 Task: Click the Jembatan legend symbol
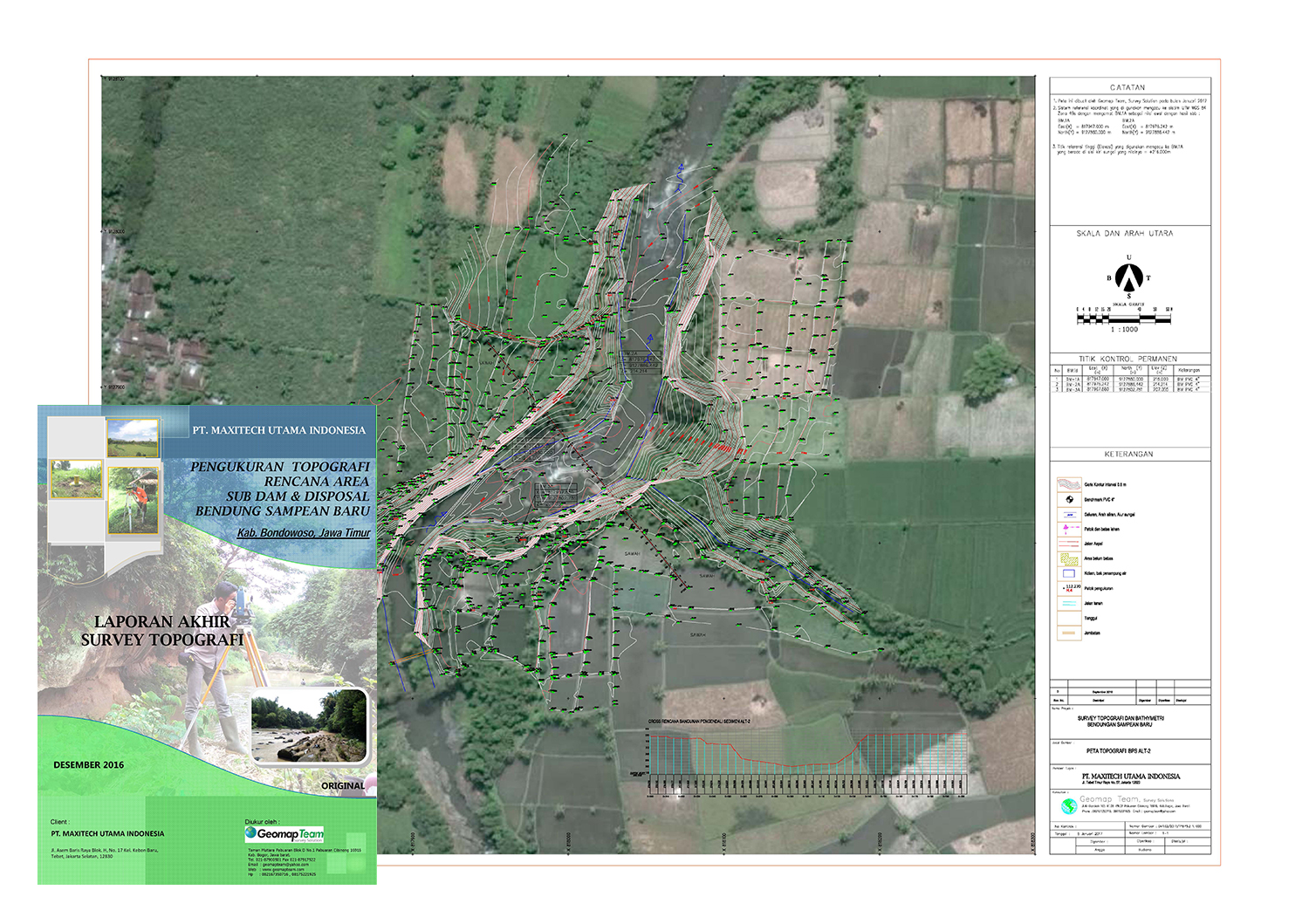tap(1069, 633)
